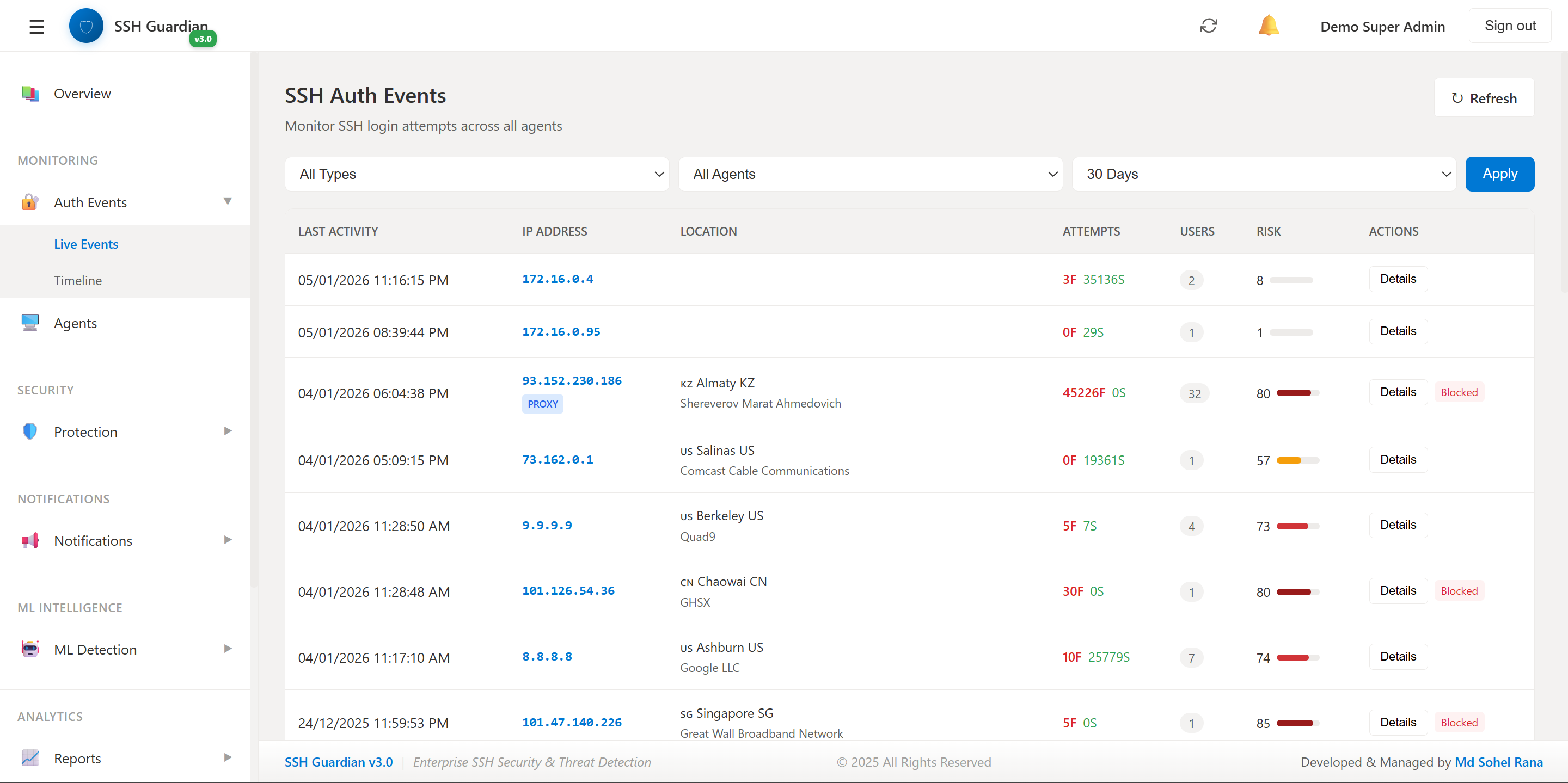Viewport: 1568px width, 783px height.
Task: Click the Apply button
Action: pyautogui.click(x=1499, y=174)
